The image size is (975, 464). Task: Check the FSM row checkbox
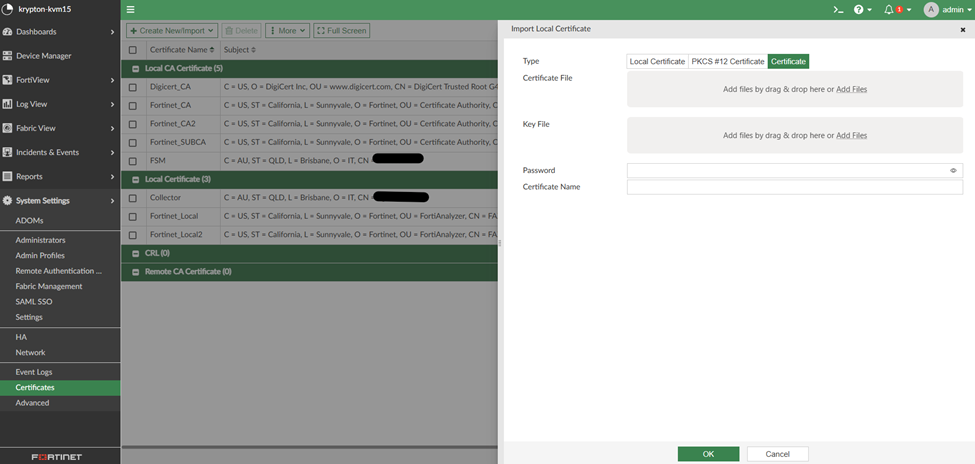tap(132, 161)
